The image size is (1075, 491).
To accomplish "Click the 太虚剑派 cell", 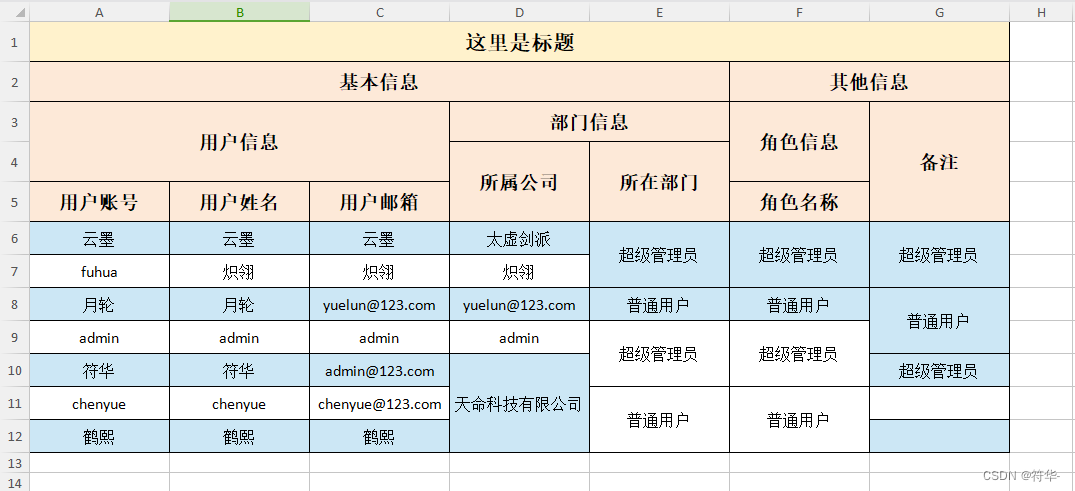I will [519, 239].
